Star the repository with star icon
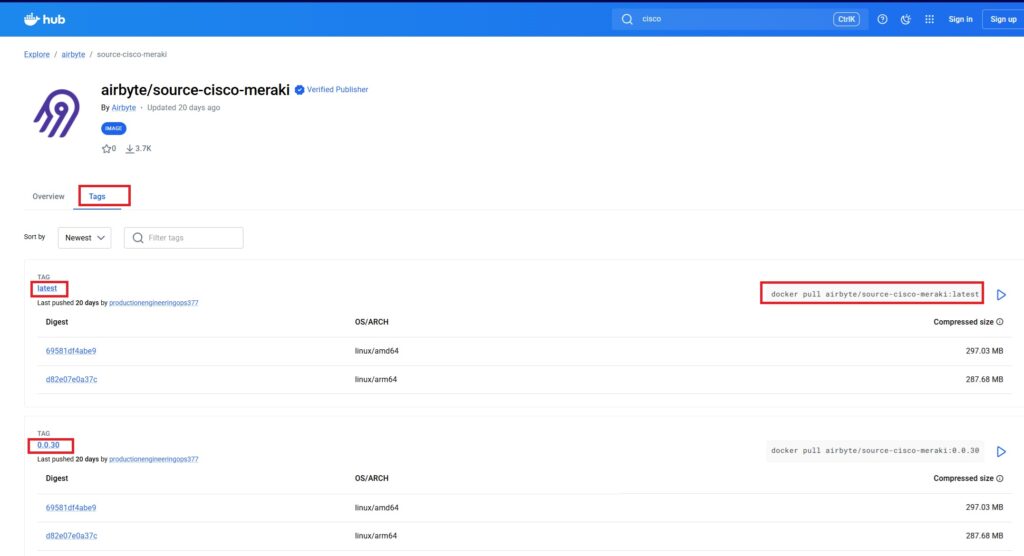This screenshot has height=556, width=1024. coord(106,149)
